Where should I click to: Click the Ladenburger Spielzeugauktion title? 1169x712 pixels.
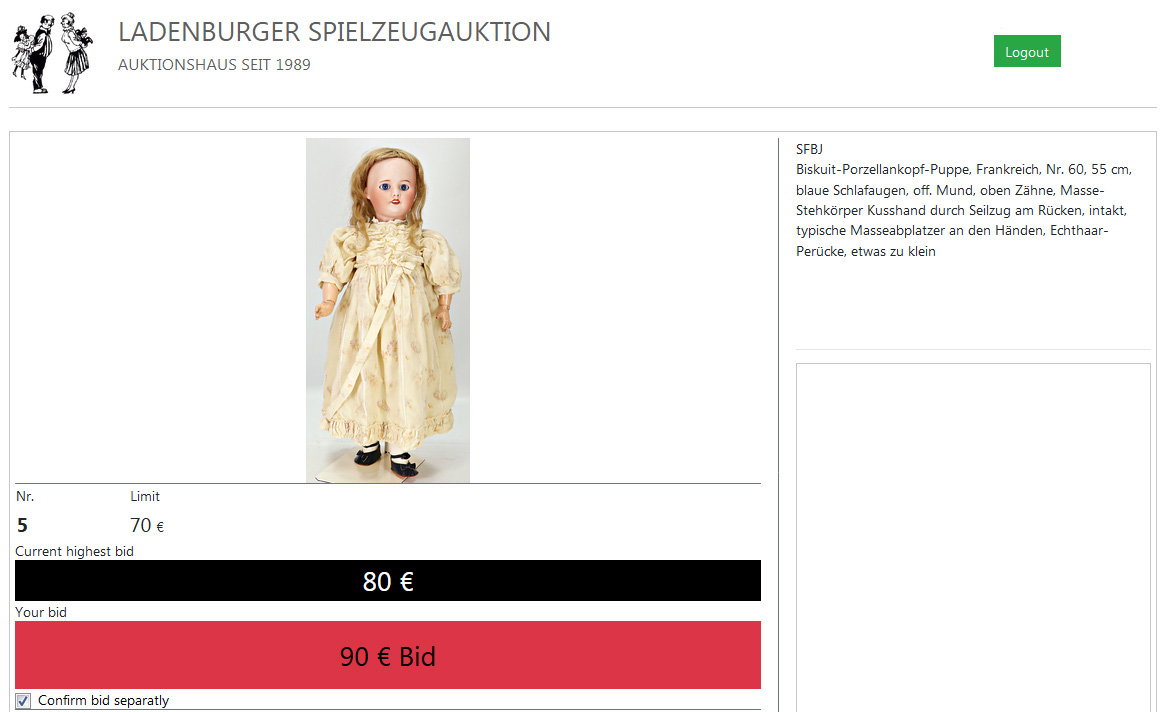(334, 32)
